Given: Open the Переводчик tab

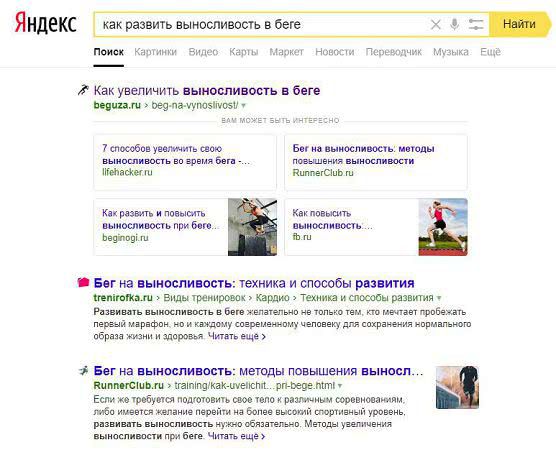Looking at the screenshot, I should [394, 52].
